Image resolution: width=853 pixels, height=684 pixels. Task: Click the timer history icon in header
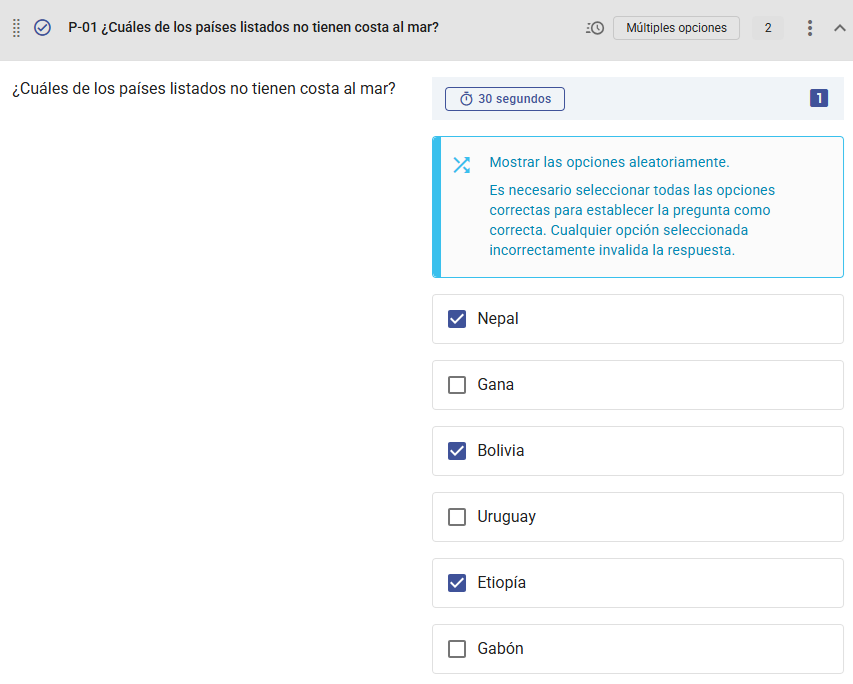pyautogui.click(x=595, y=28)
